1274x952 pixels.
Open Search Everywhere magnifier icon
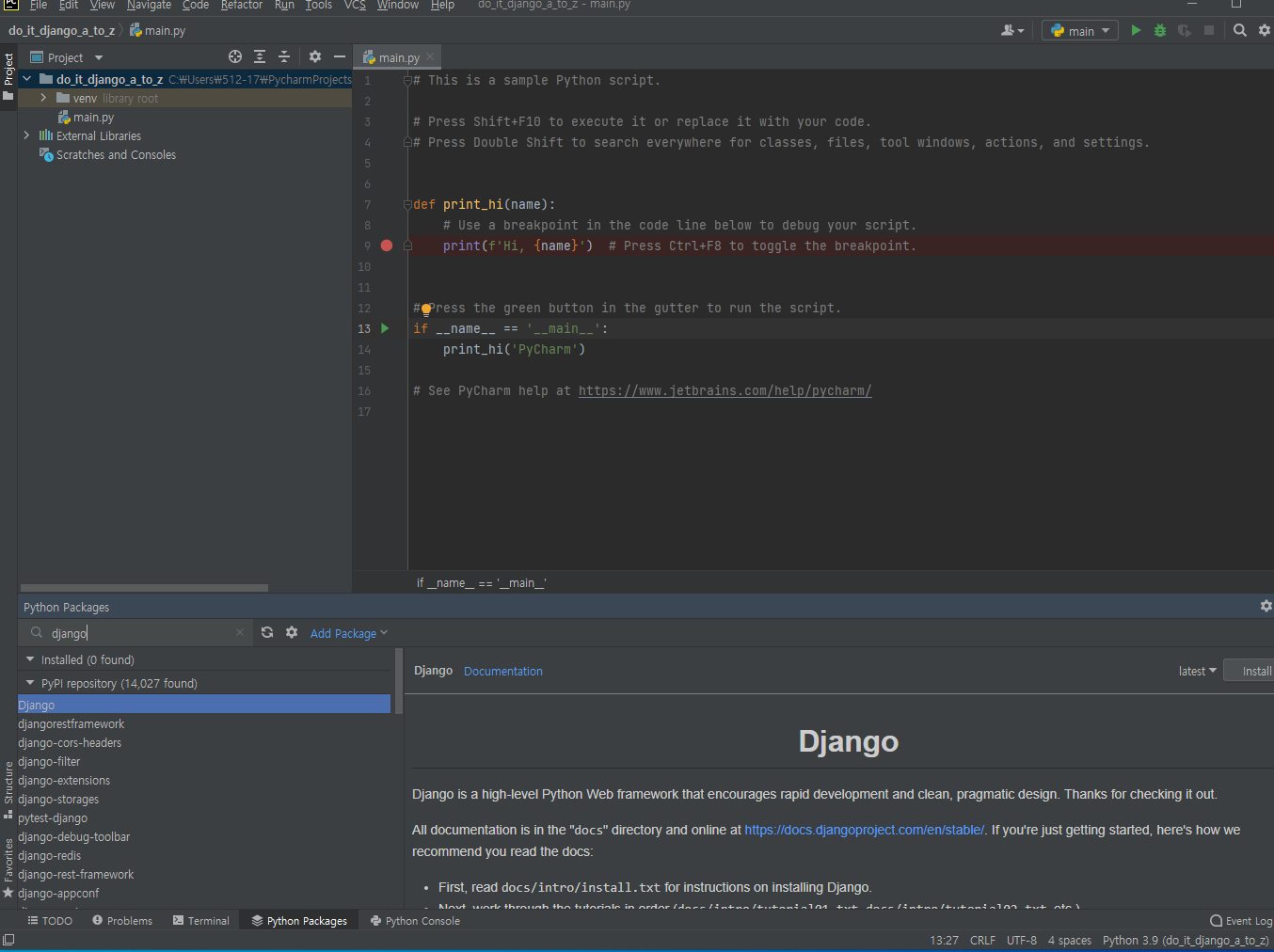[x=1240, y=31]
